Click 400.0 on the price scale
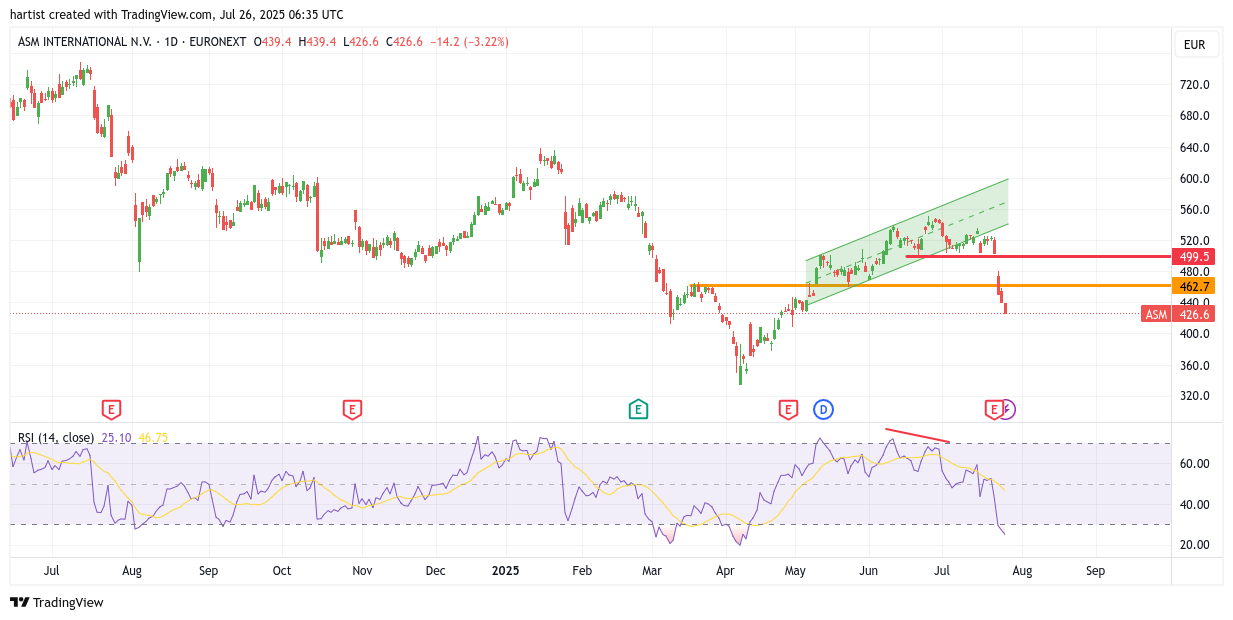1233x620 pixels. (1194, 334)
